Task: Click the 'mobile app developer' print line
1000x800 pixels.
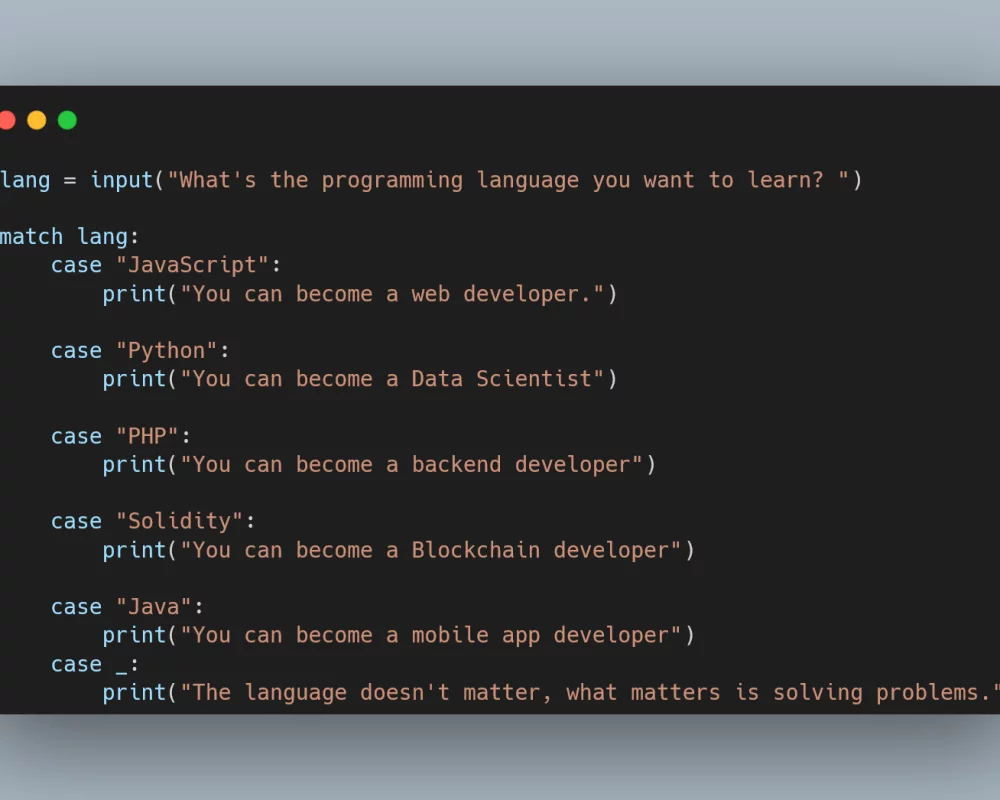Action: (x=399, y=635)
